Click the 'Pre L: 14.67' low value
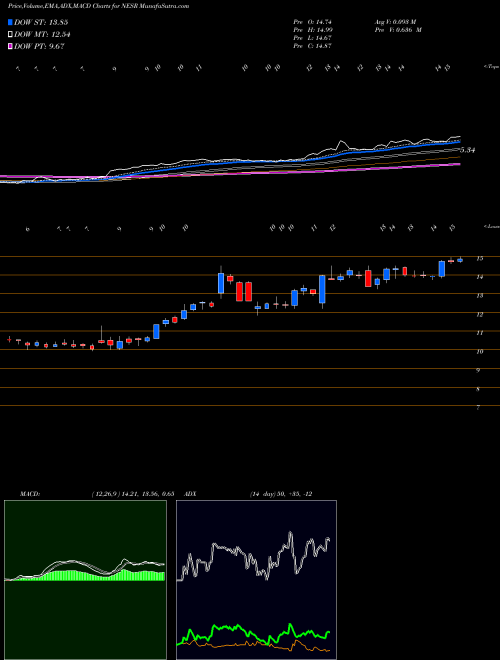 click(312, 38)
